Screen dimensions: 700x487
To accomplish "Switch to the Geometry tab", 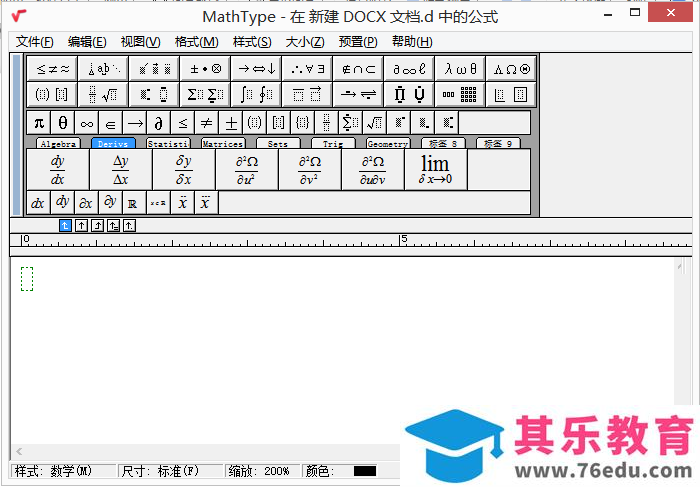I will 388,143.
